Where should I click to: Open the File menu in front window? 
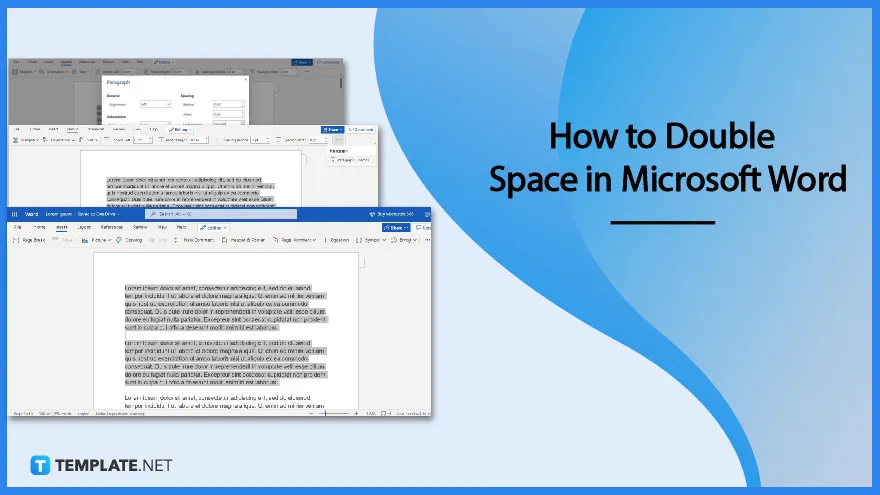pos(17,228)
